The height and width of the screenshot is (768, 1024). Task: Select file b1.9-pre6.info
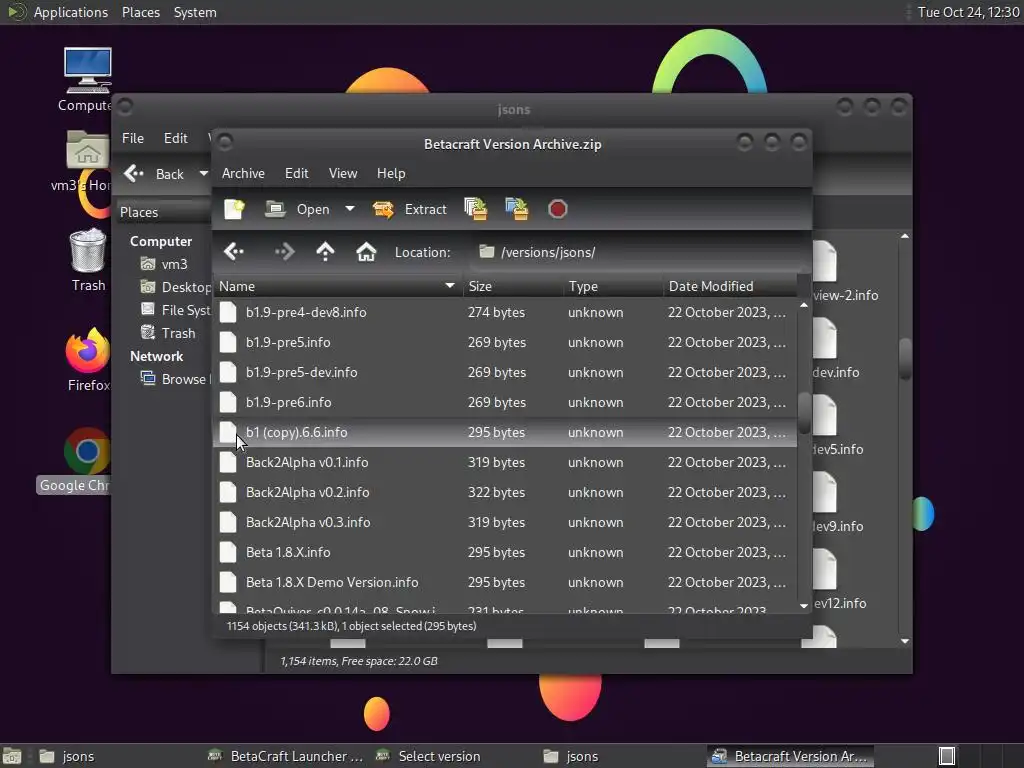click(505, 402)
